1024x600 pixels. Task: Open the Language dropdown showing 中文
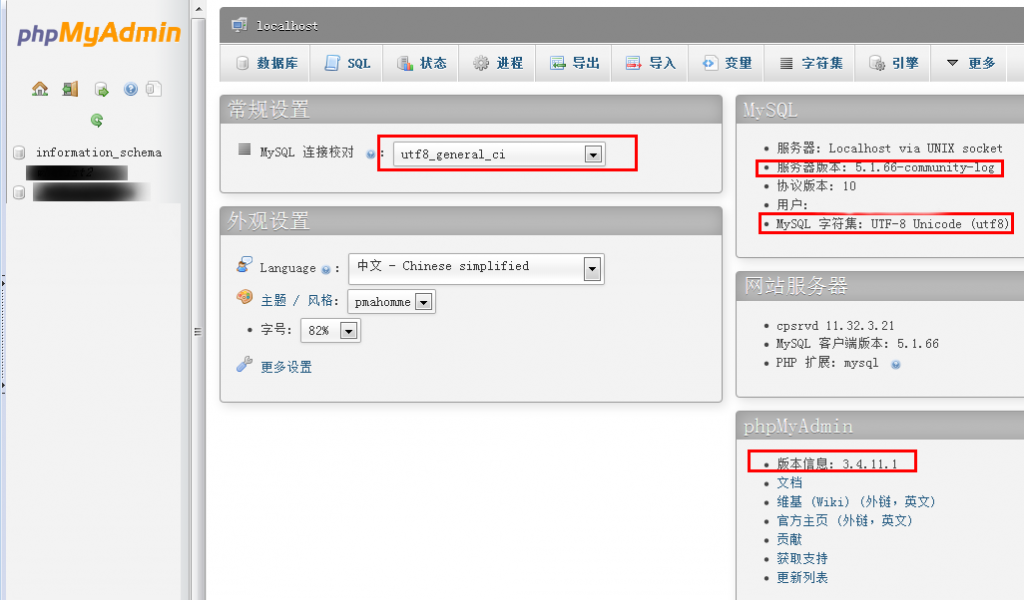tap(476, 268)
